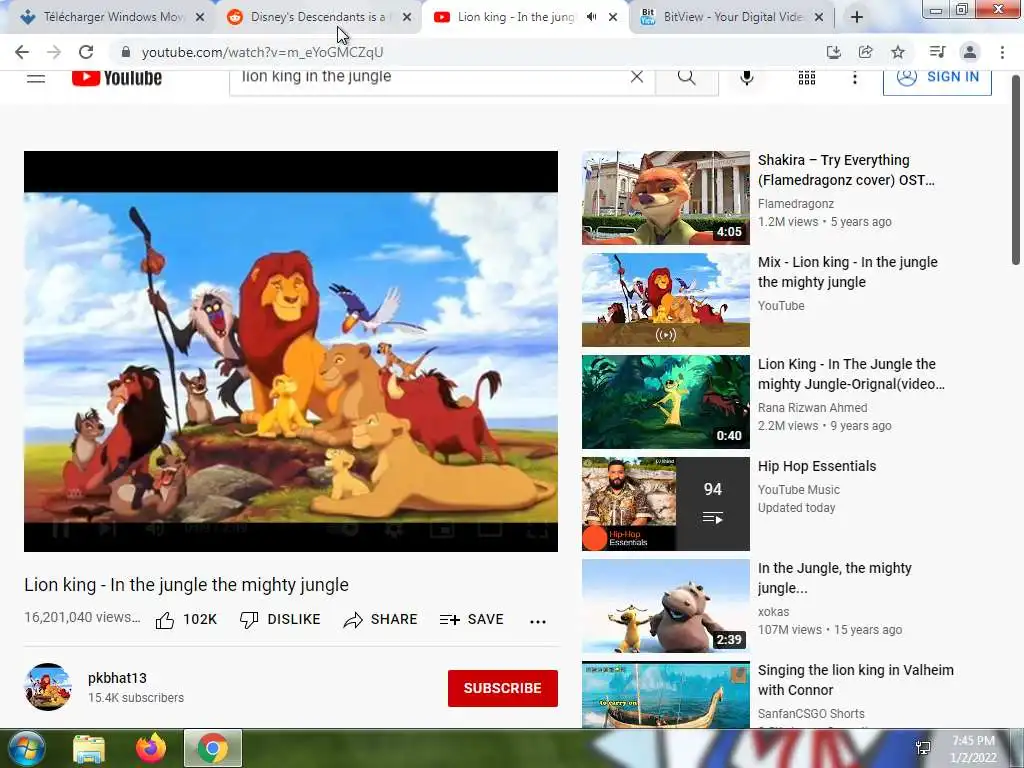Viewport: 1024px width, 768px height.
Task: Click the SIGN IN button
Action: (937, 80)
